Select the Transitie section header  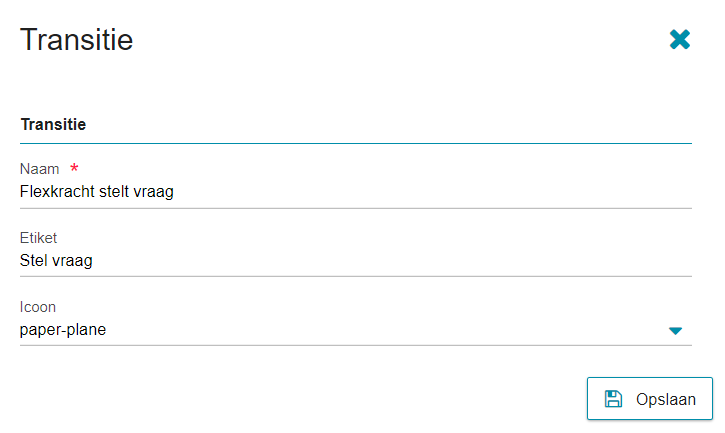click(53, 124)
